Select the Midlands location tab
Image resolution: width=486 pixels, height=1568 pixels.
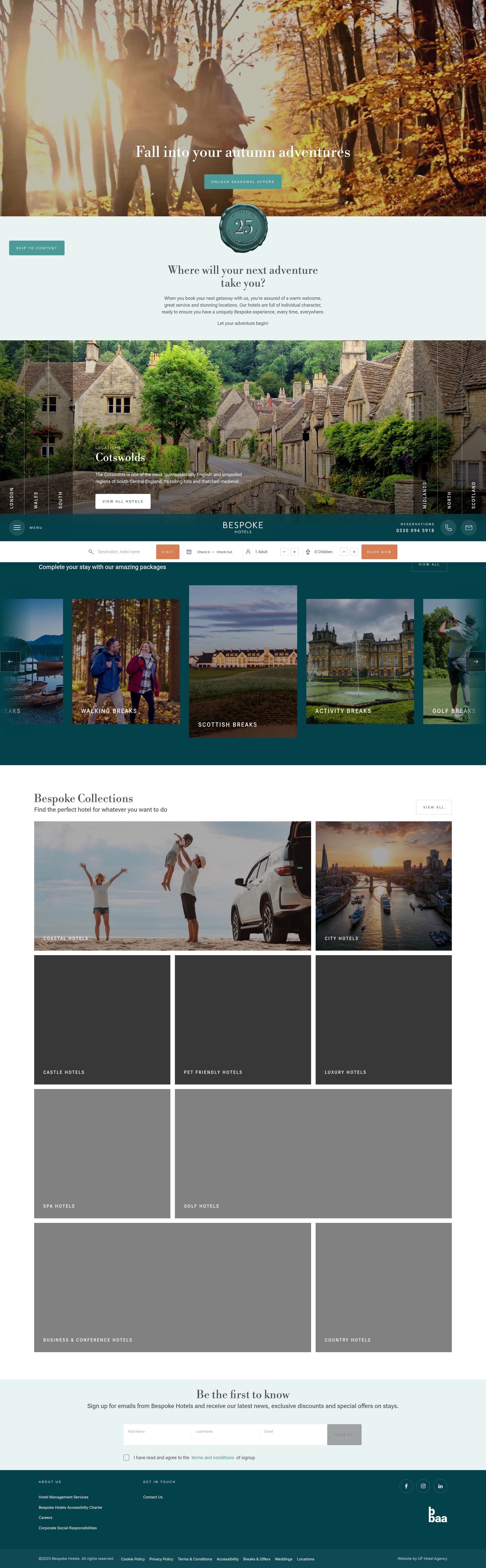click(x=424, y=495)
